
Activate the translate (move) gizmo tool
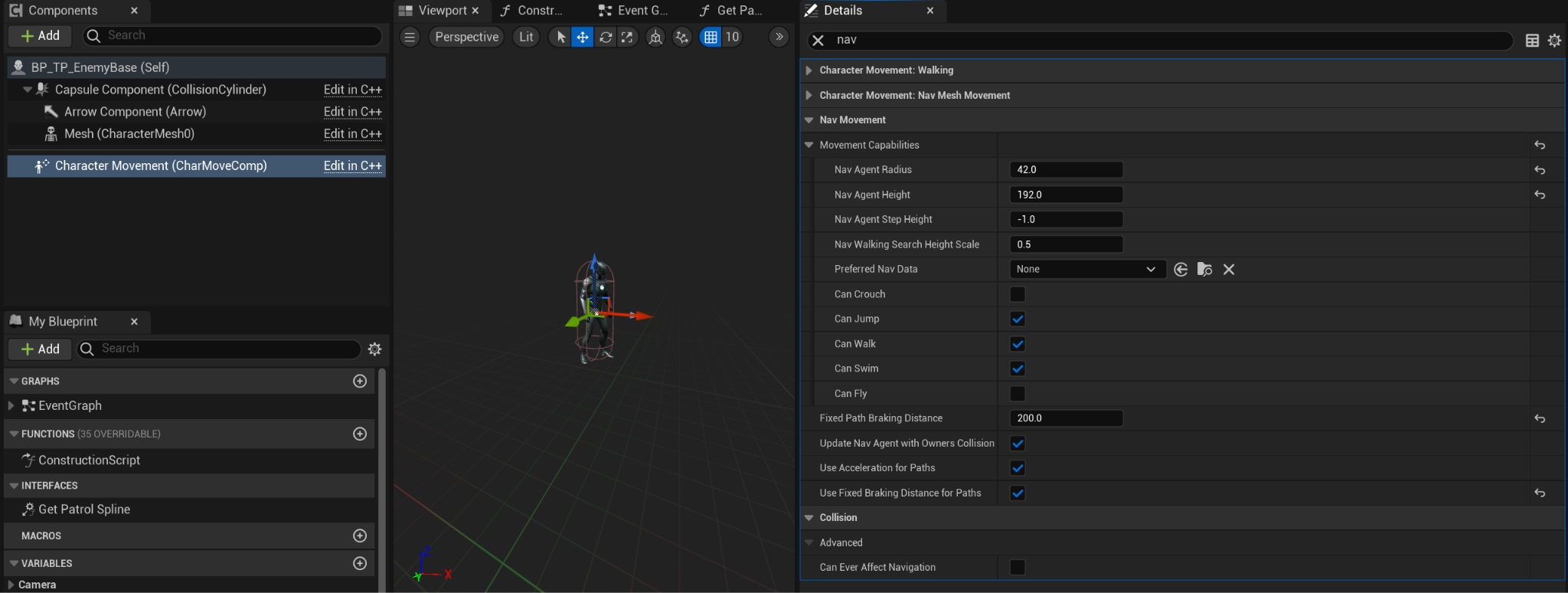pos(583,37)
